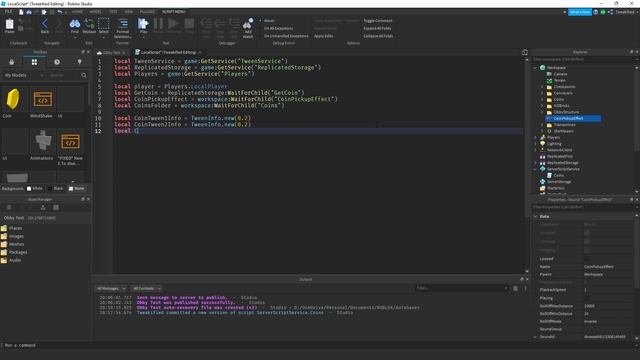Open the My Models dropdown
The image size is (640, 360).
pyautogui.click(x=23, y=76)
